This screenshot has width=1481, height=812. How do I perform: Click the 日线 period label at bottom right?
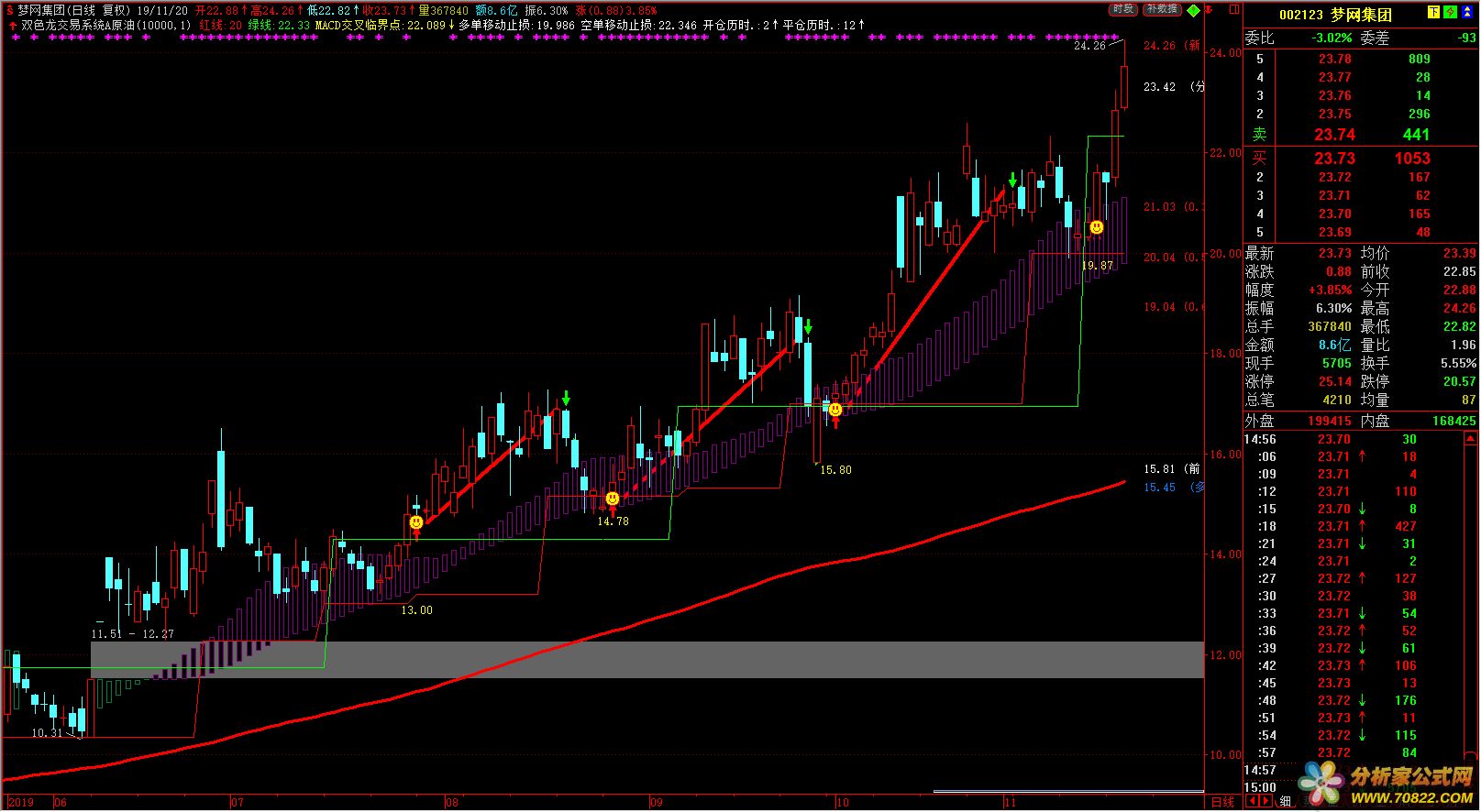click(1222, 802)
